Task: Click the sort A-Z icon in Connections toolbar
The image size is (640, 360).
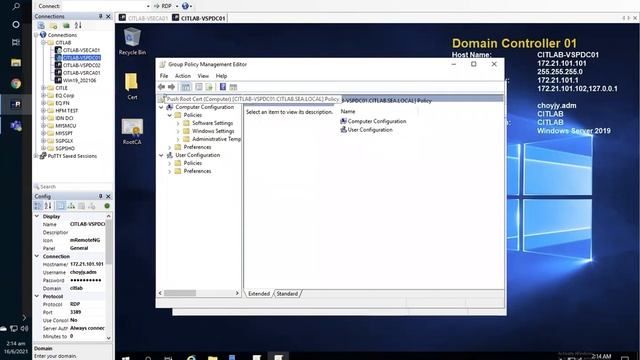Action: (x=78, y=25)
